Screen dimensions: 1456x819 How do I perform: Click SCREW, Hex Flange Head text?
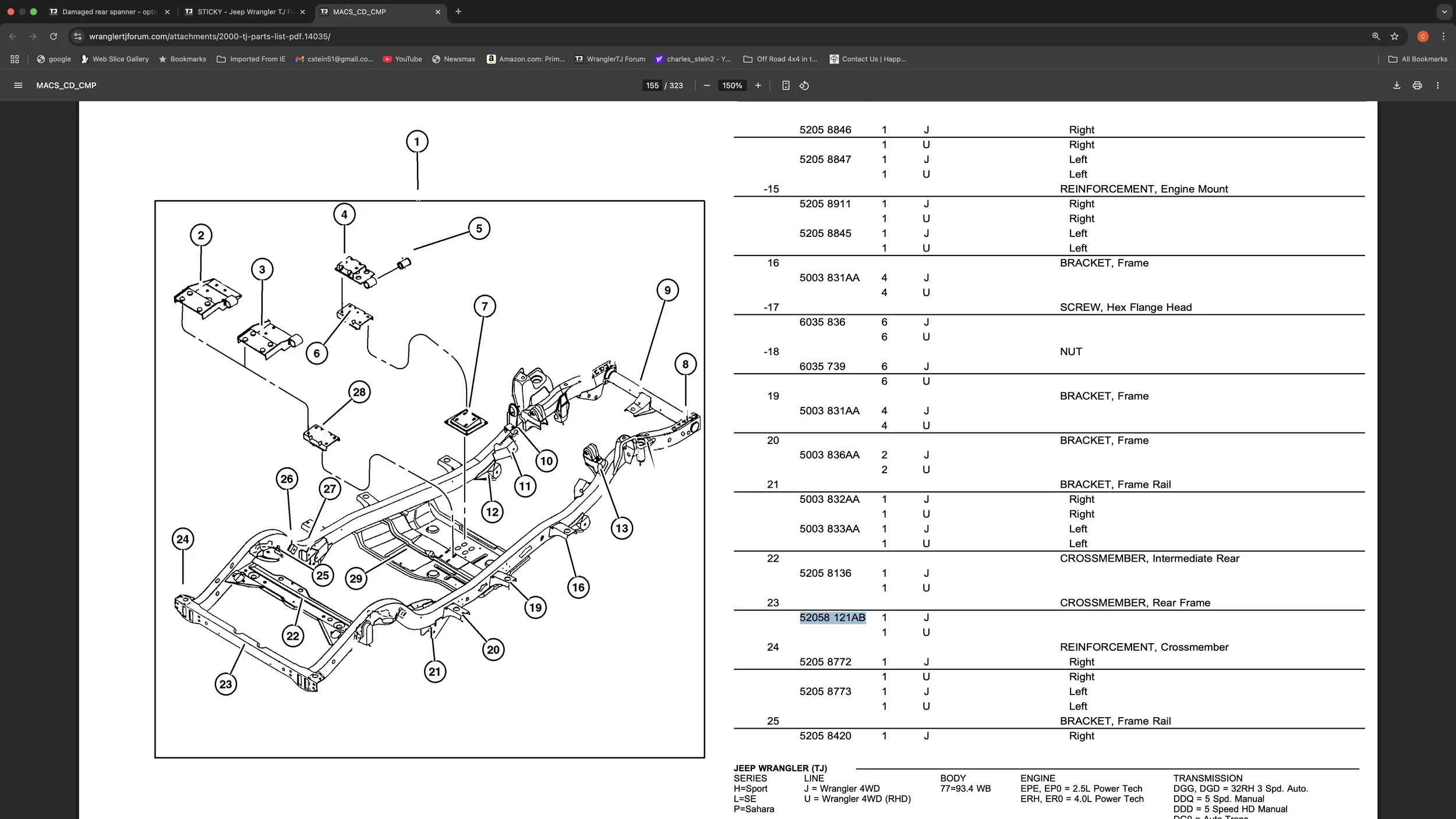(1126, 307)
